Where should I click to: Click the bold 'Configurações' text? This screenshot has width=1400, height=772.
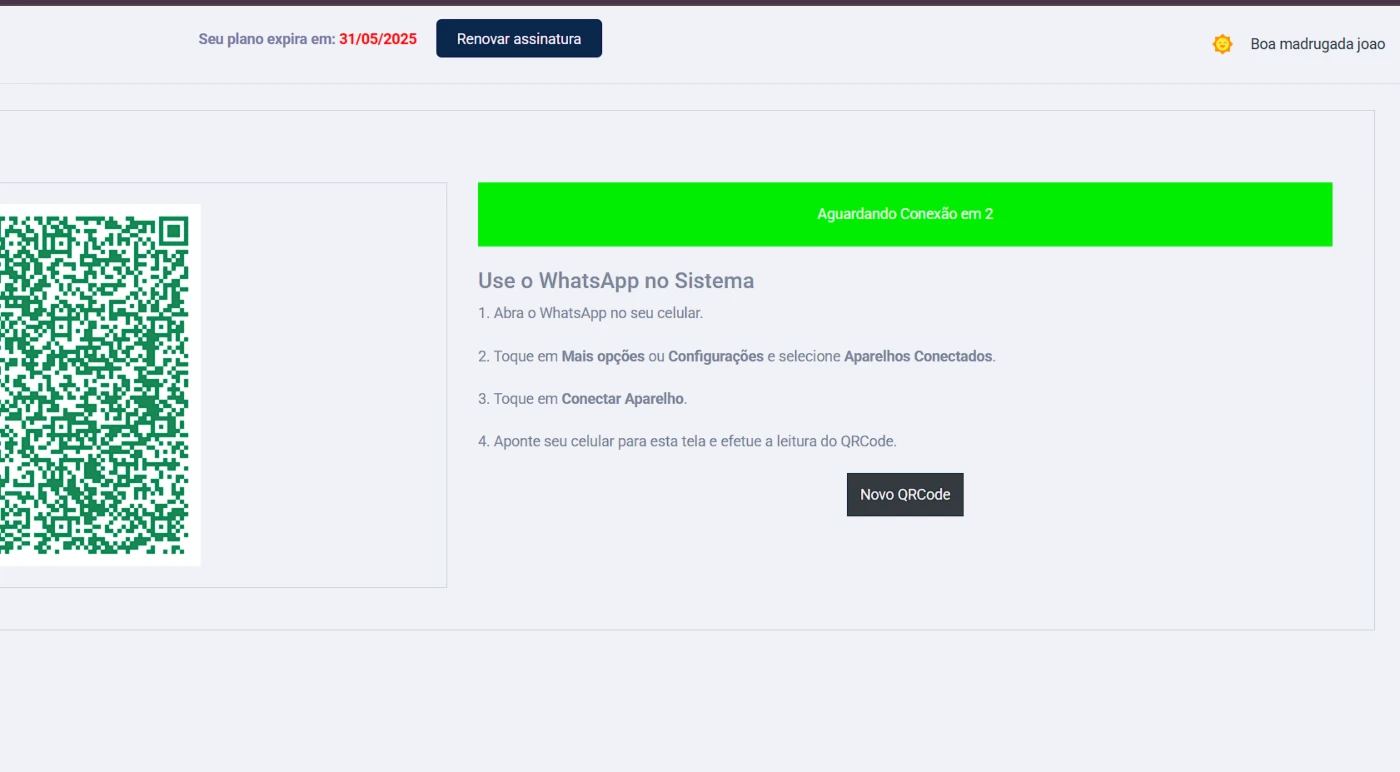716,356
